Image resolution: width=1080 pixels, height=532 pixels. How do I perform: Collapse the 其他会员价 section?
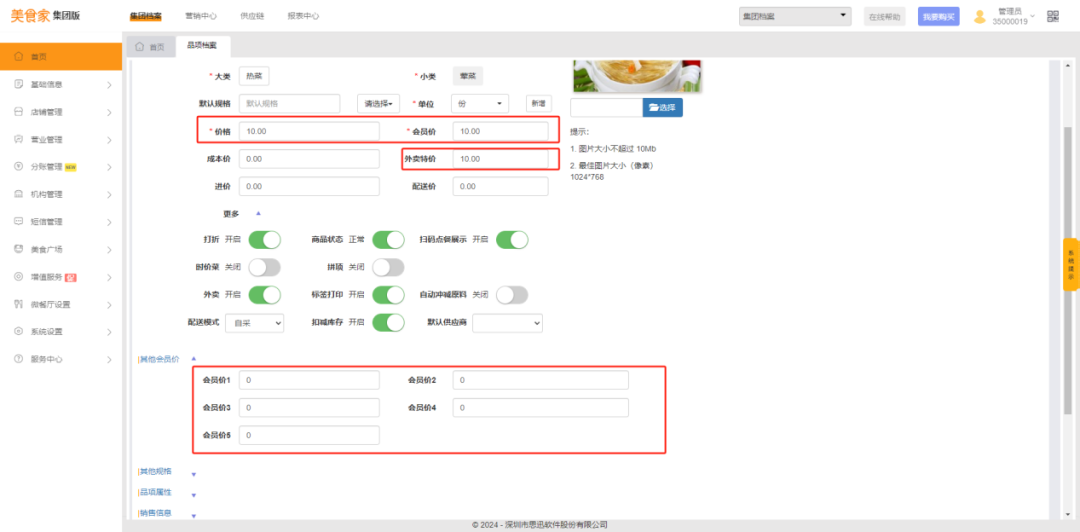click(194, 358)
